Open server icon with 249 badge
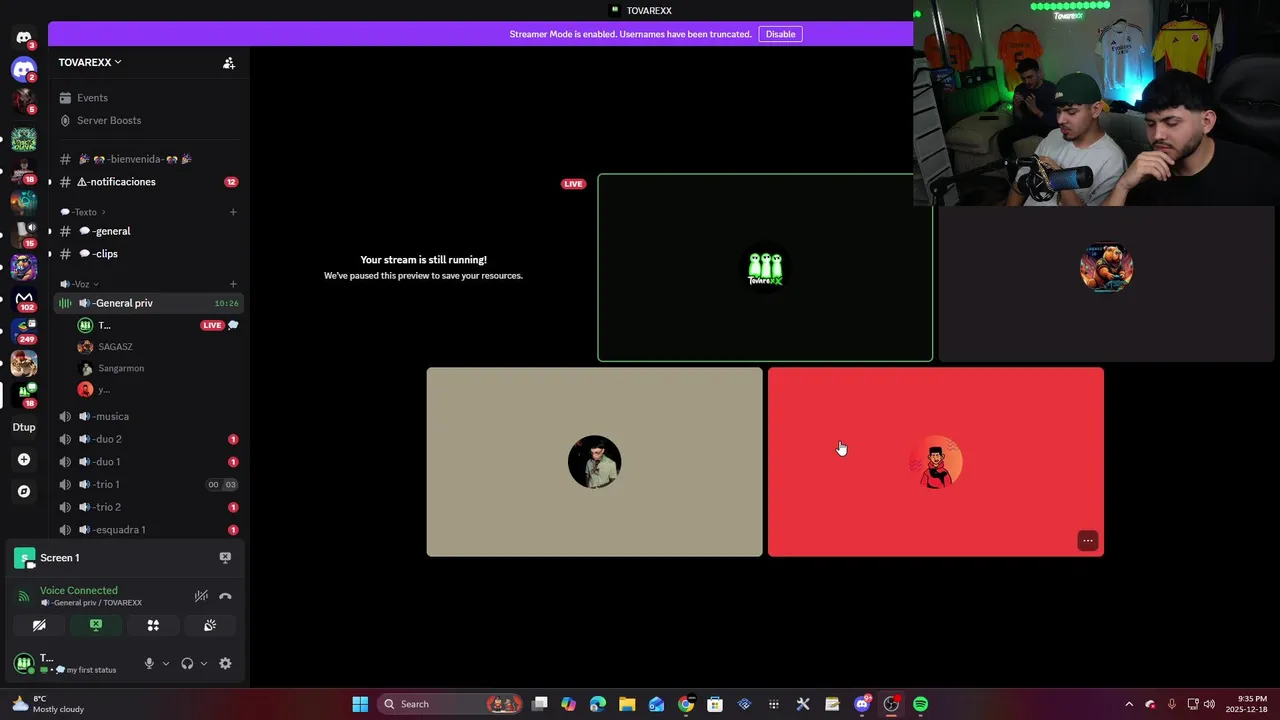The height and width of the screenshot is (720, 1280). [24, 331]
